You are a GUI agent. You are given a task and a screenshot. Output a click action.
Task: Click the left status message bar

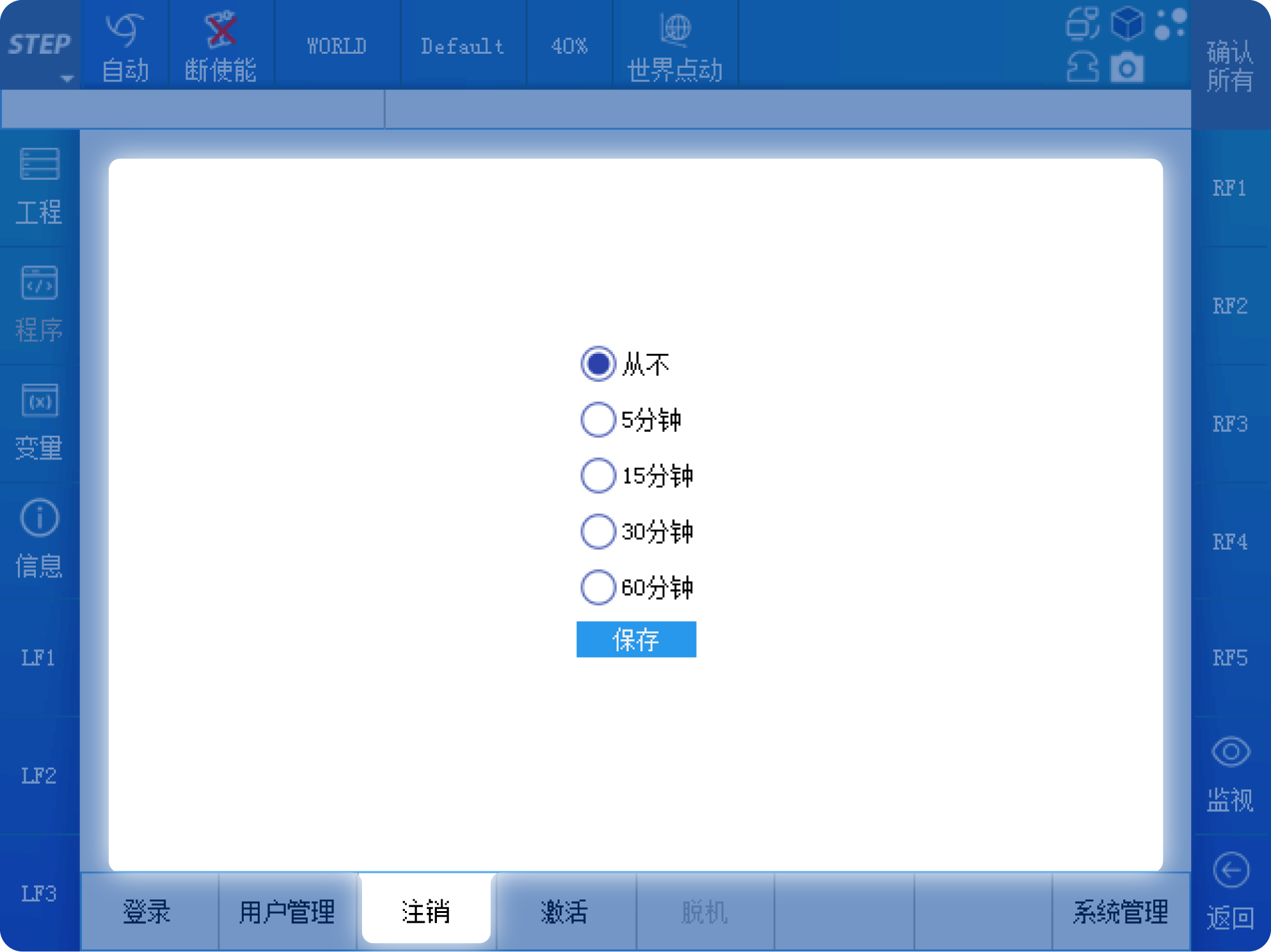(193, 109)
